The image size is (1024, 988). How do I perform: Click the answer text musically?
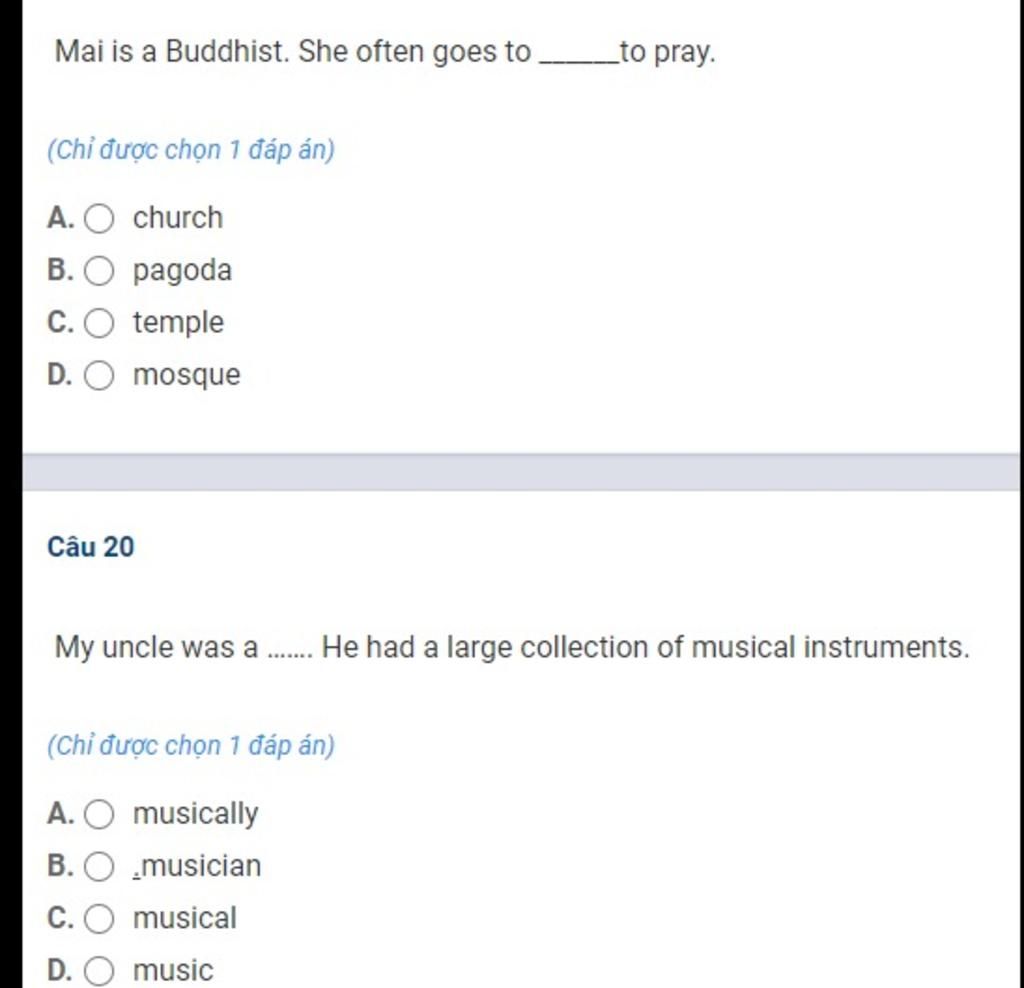(195, 815)
